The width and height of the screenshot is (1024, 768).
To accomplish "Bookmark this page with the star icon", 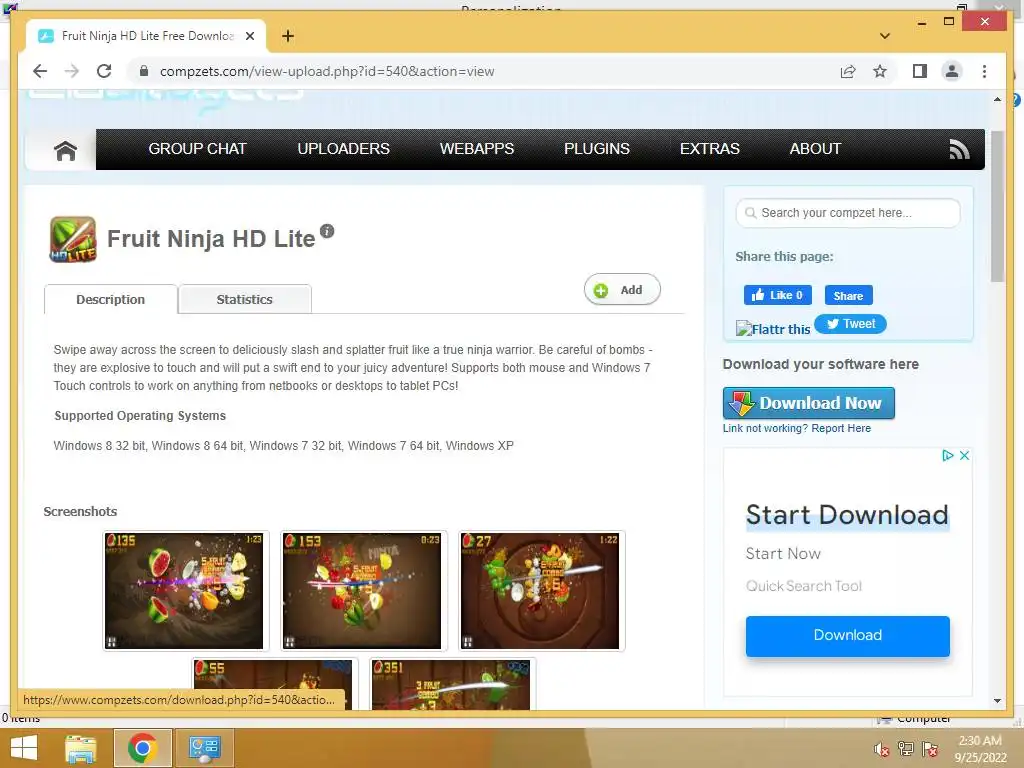I will click(880, 71).
